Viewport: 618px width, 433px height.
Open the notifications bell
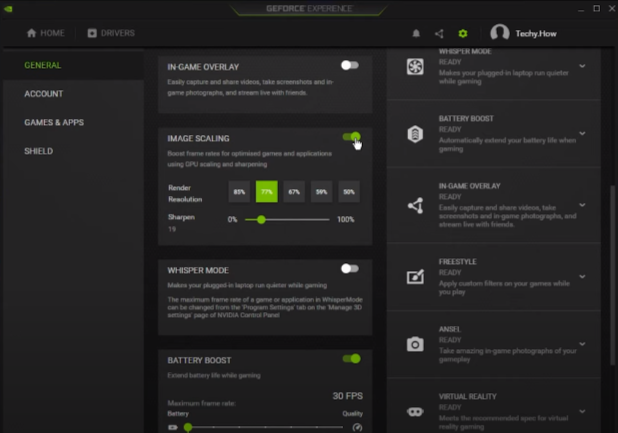point(416,33)
